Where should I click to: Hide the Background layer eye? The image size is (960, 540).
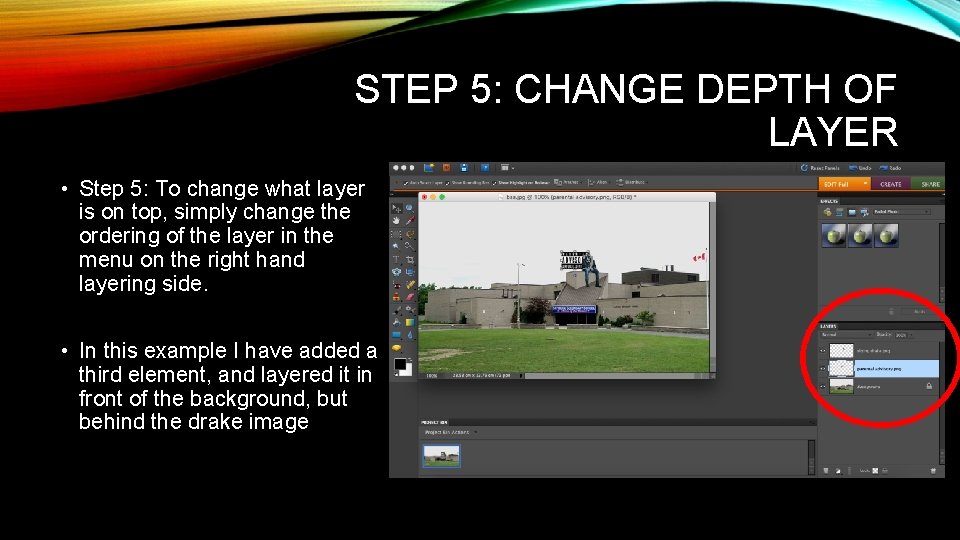click(x=822, y=387)
